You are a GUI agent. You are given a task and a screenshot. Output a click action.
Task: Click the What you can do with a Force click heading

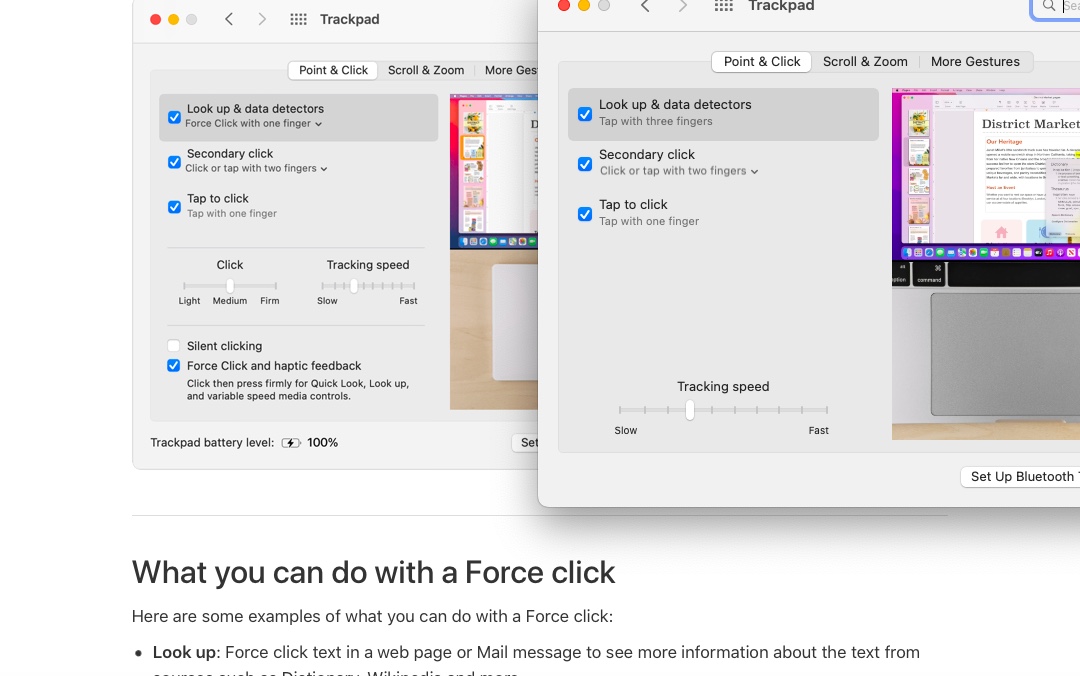tap(373, 573)
